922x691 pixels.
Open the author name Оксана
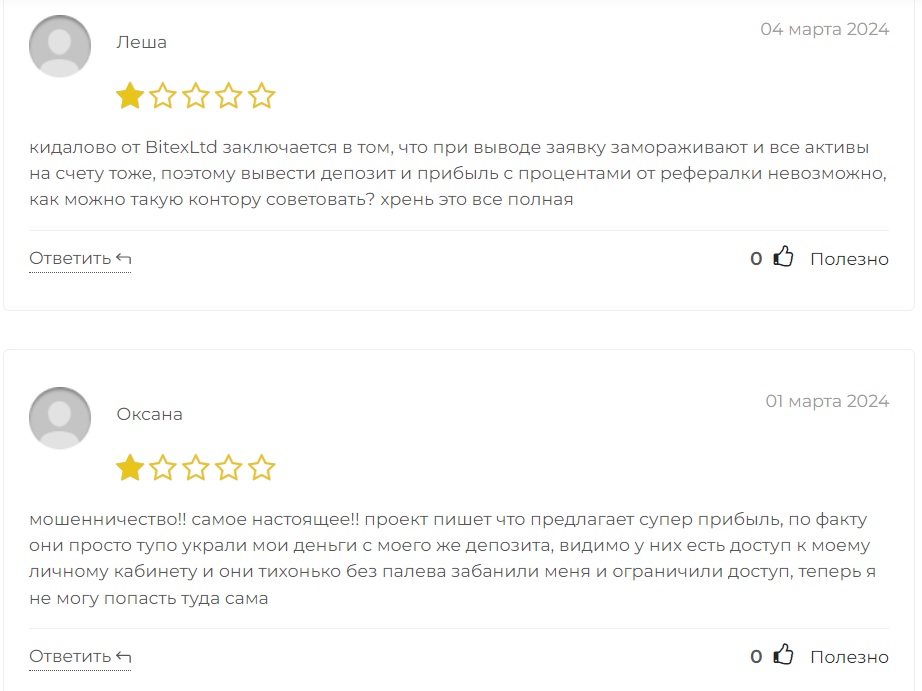[x=149, y=415]
